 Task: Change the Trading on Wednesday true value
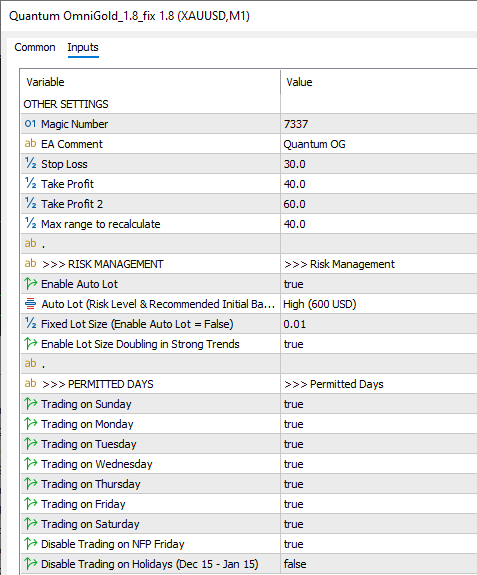pos(293,464)
